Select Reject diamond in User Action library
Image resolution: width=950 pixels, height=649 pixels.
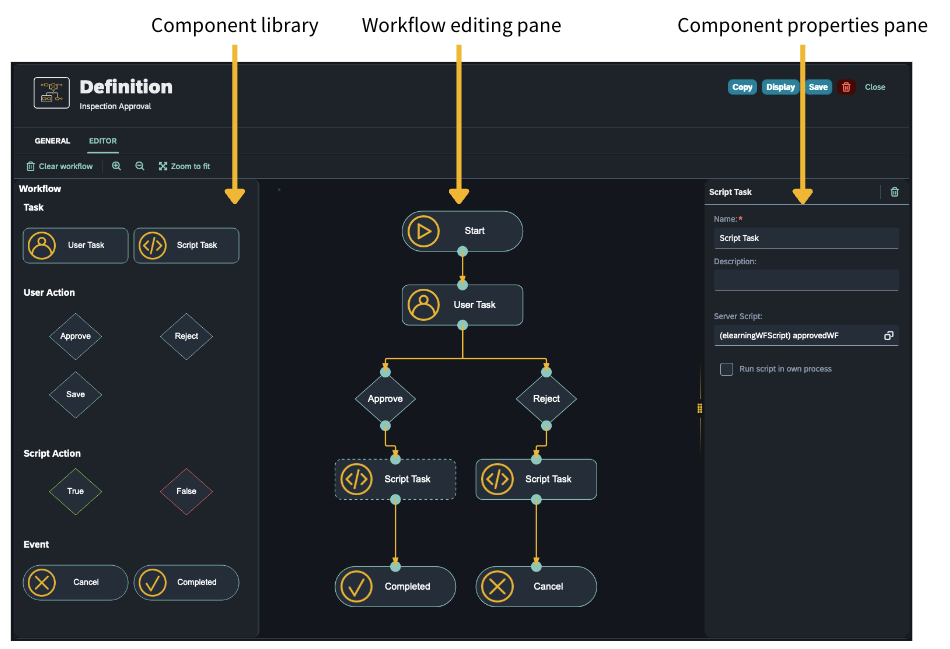pos(187,336)
